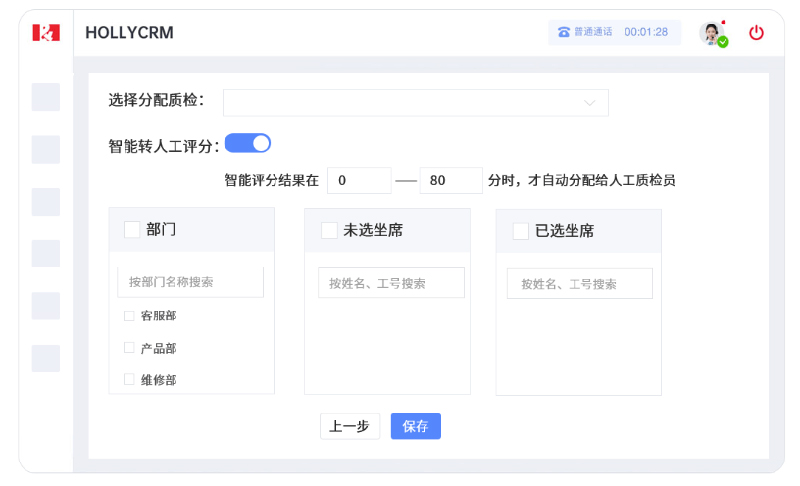Click the minimum score field showing 0
The image size is (800, 486).
[x=359, y=181]
